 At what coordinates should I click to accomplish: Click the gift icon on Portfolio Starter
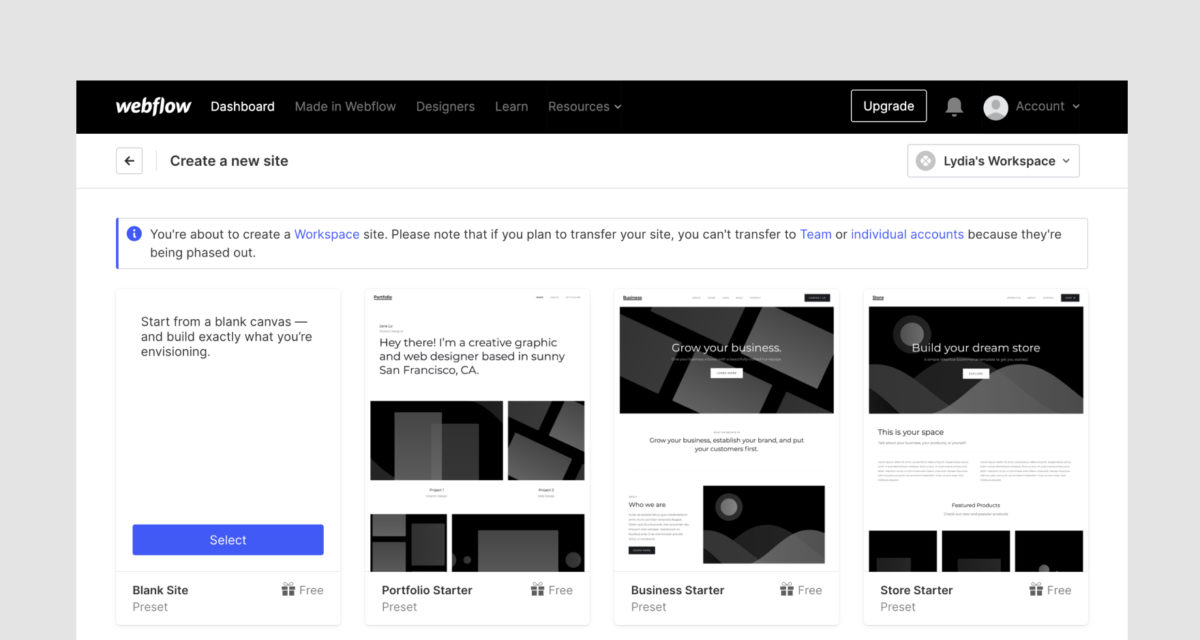[537, 590]
